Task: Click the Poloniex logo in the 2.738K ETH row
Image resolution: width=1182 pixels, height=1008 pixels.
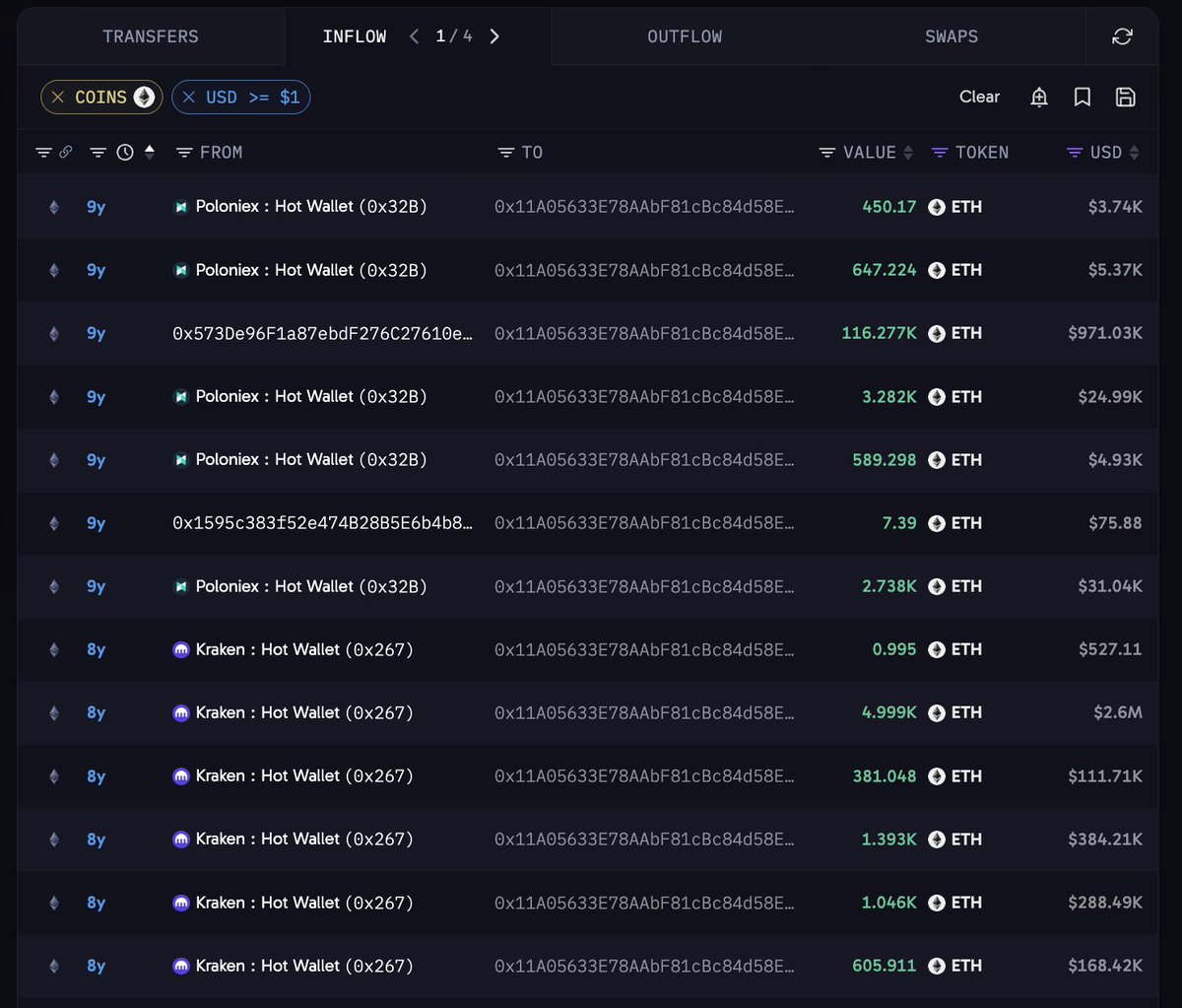Action: [x=181, y=586]
